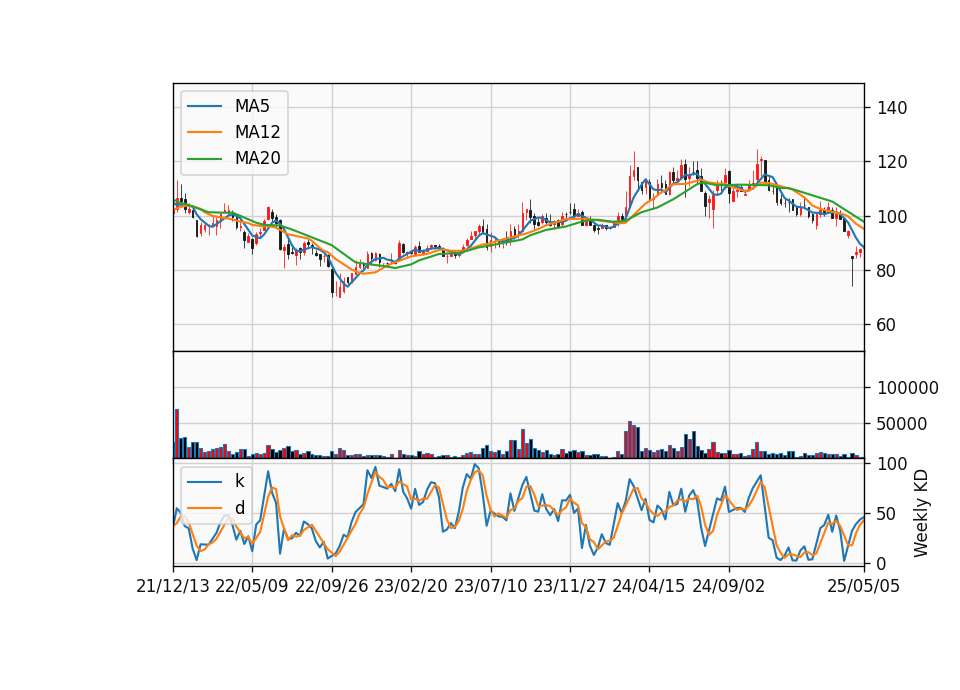The height and width of the screenshot is (690, 960).
Task: Click the last candlestick with long lower wick
Action: (x=852, y=271)
